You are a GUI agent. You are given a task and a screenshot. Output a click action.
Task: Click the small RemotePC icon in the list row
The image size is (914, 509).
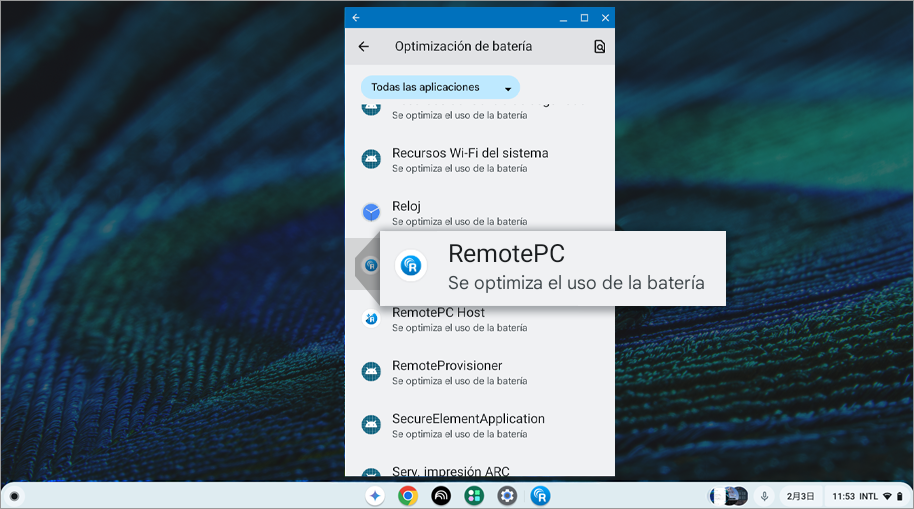pyautogui.click(x=371, y=266)
